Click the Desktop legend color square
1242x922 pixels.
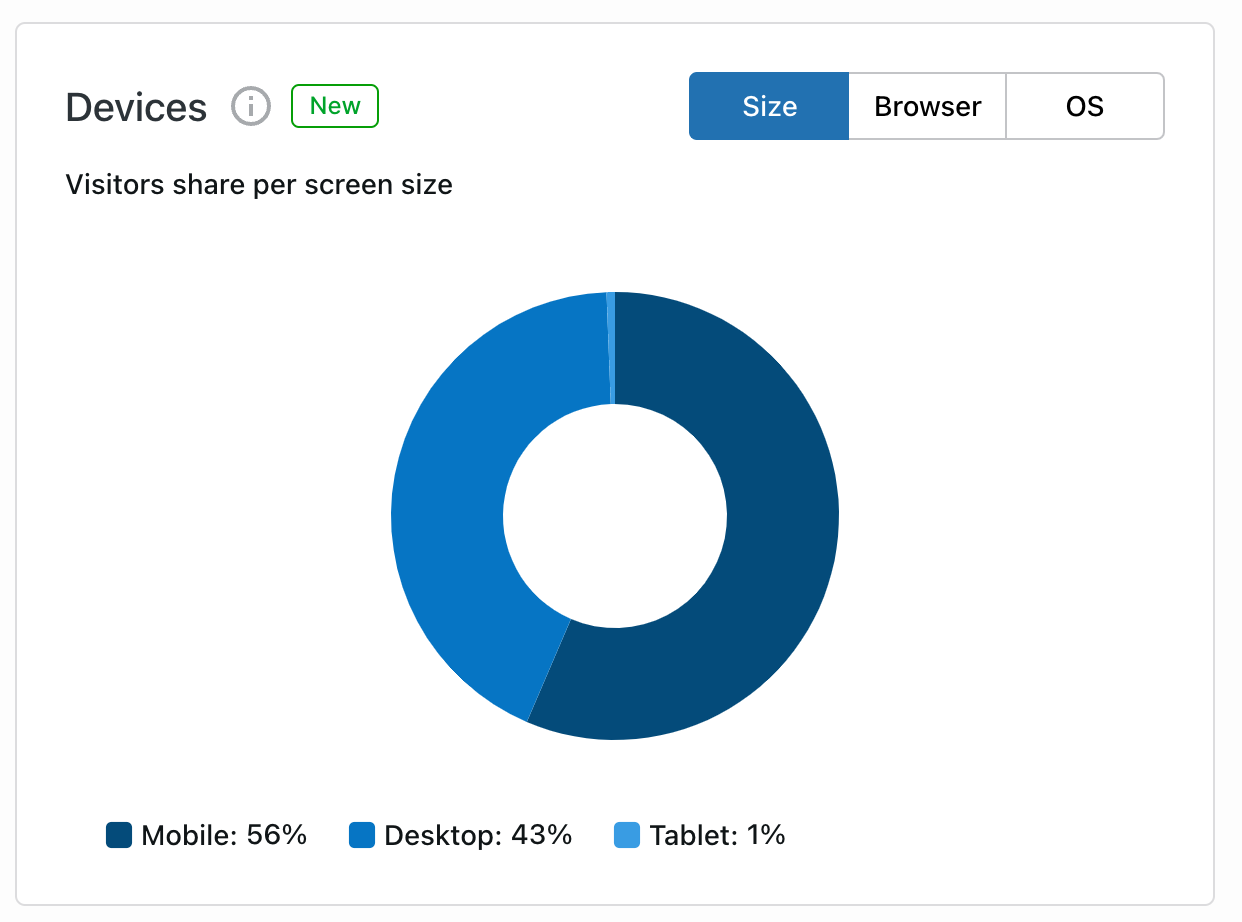point(361,835)
